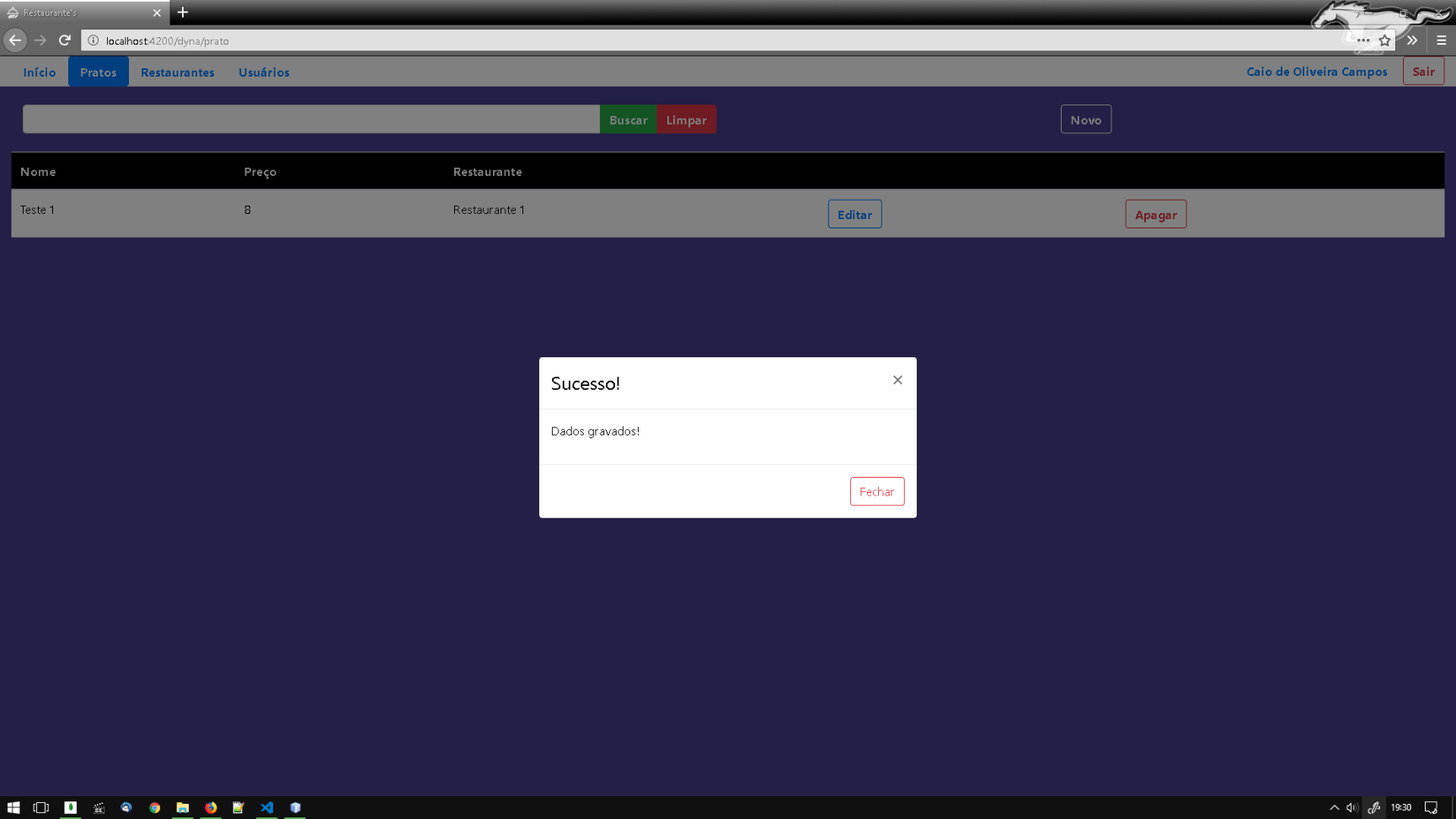The image size is (1456, 819).
Task: Reload the page with the refresh icon
Action: (65, 40)
